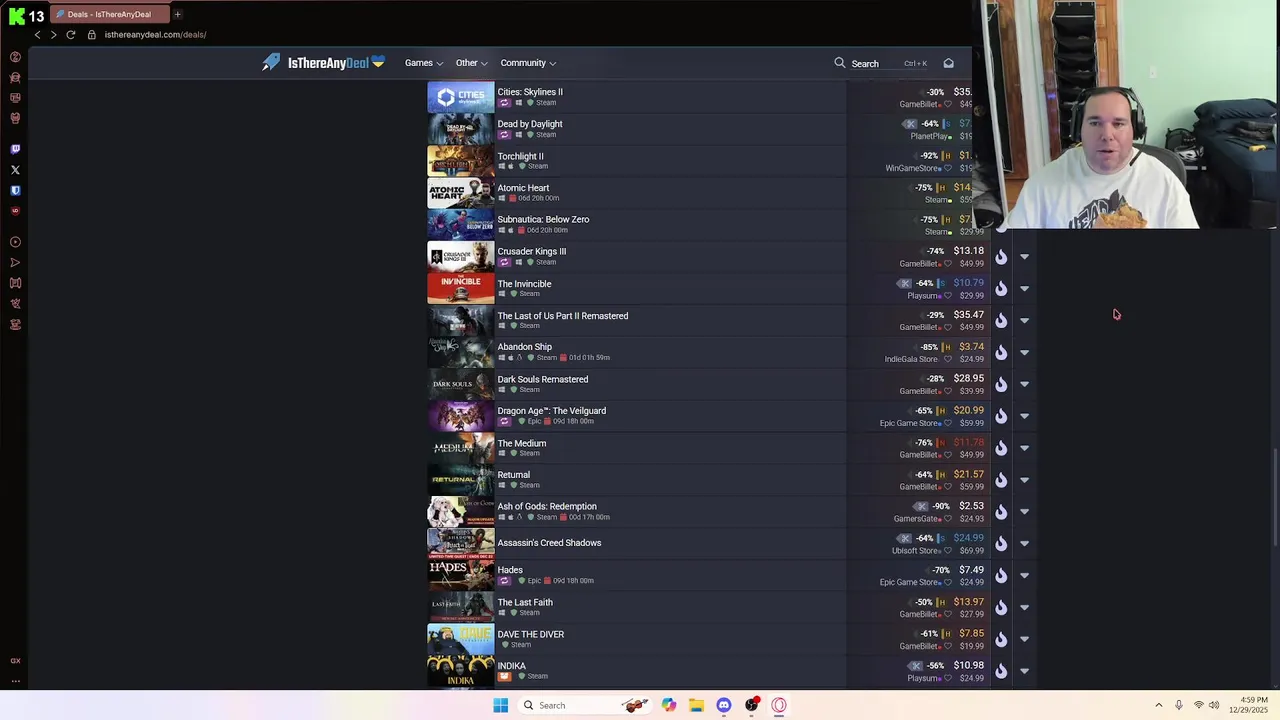Open Discord from the taskbar
The height and width of the screenshot is (720, 1280).
coord(724,705)
